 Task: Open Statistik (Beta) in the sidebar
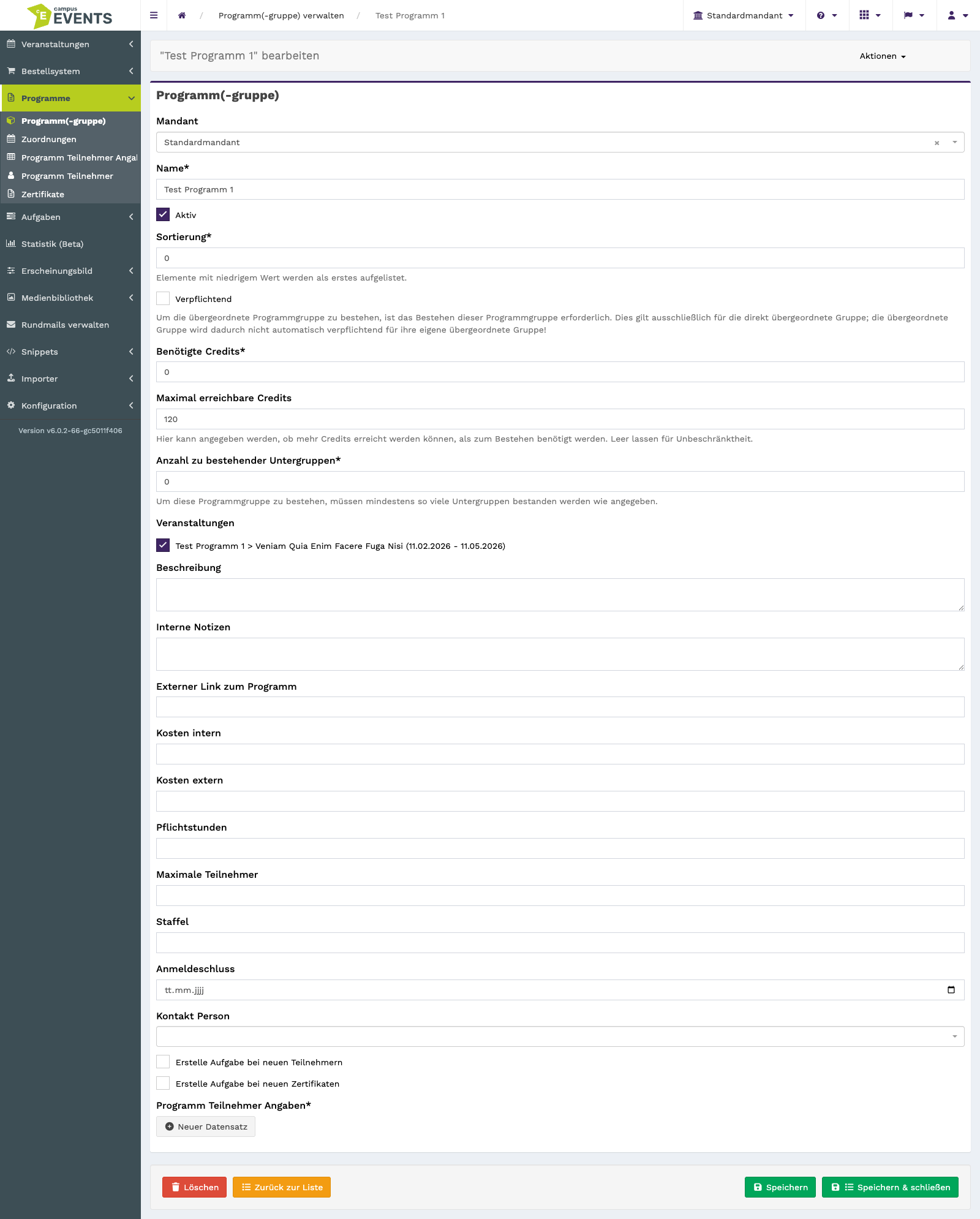[x=70, y=244]
